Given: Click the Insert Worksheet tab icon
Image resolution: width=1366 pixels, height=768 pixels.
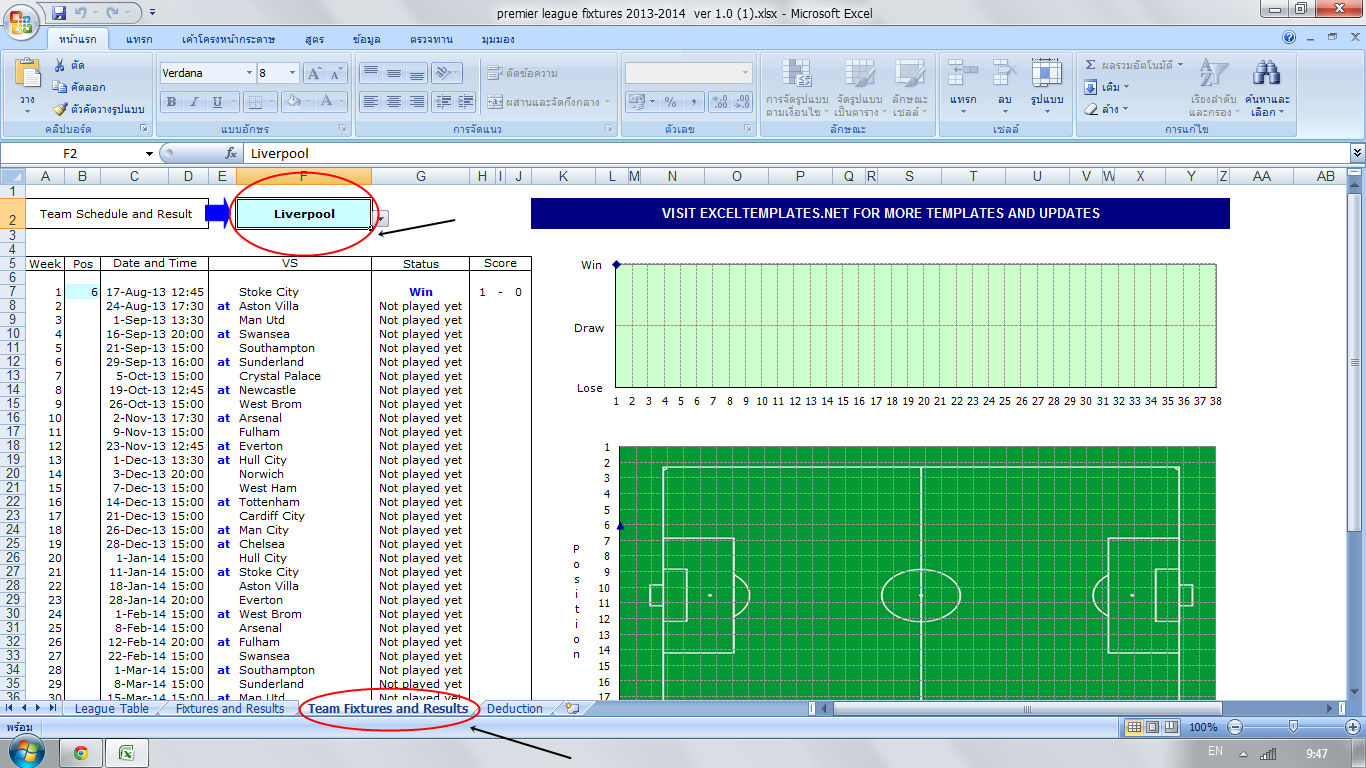Looking at the screenshot, I should coord(571,708).
